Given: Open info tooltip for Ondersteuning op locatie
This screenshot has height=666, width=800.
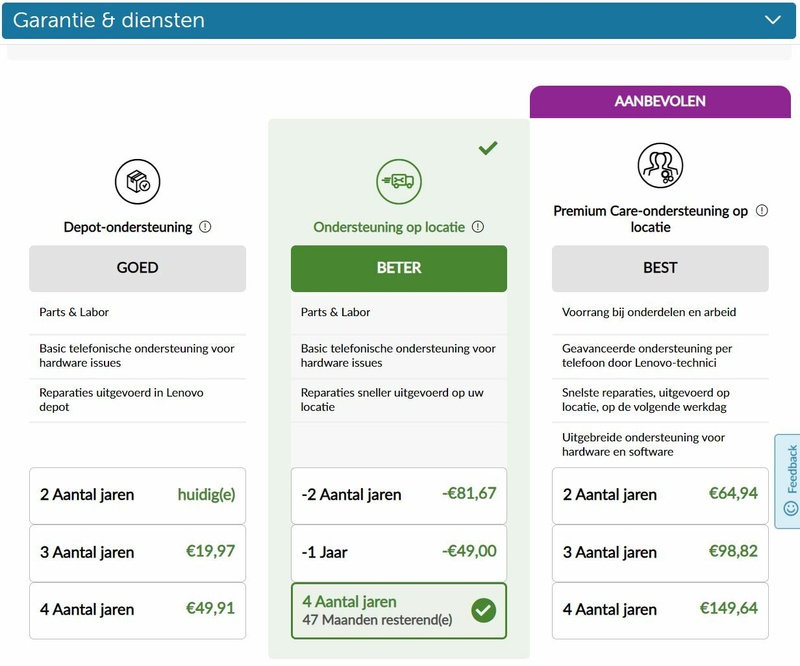Looking at the screenshot, I should pos(478,227).
